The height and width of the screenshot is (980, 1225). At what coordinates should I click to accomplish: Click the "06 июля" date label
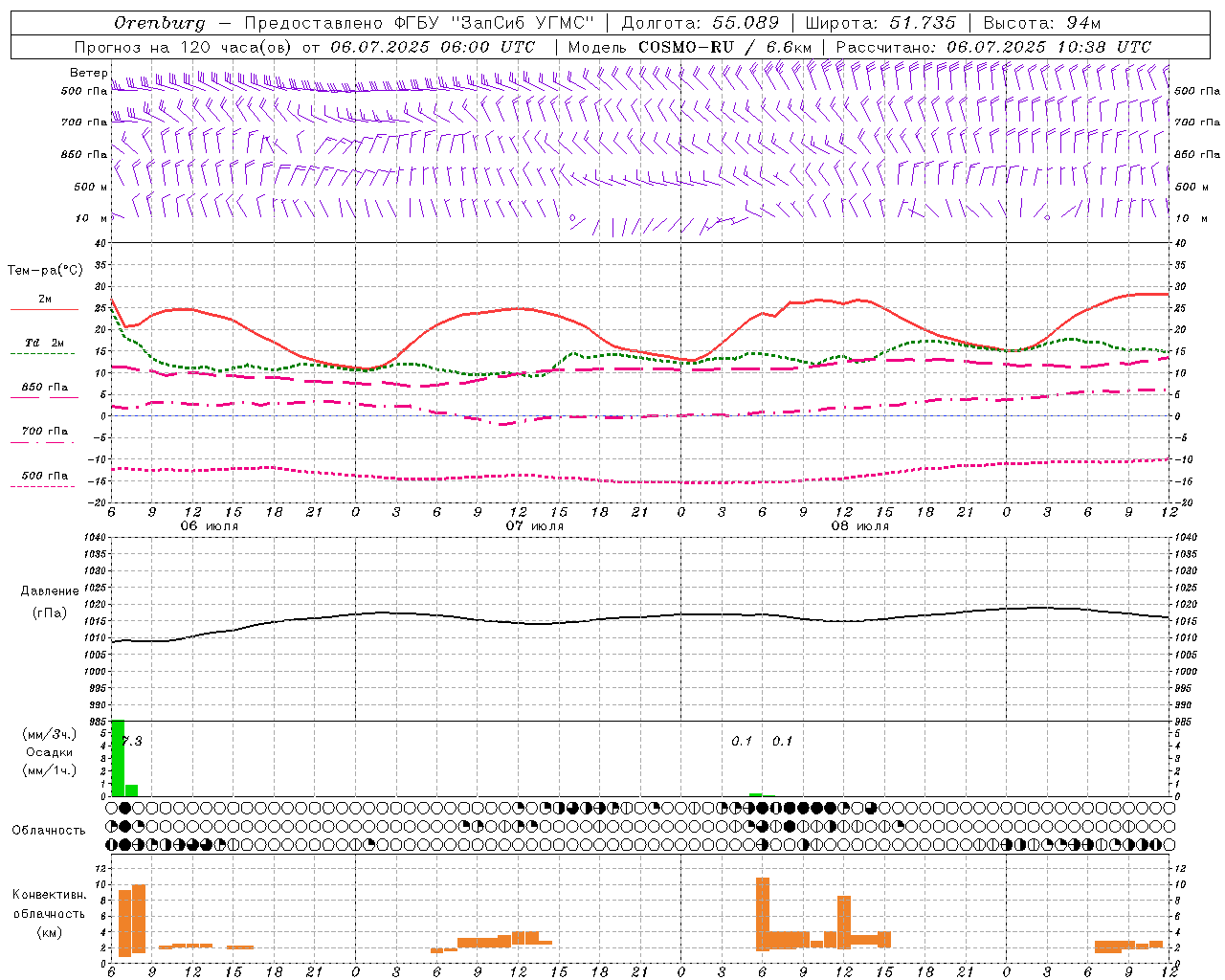(x=210, y=526)
